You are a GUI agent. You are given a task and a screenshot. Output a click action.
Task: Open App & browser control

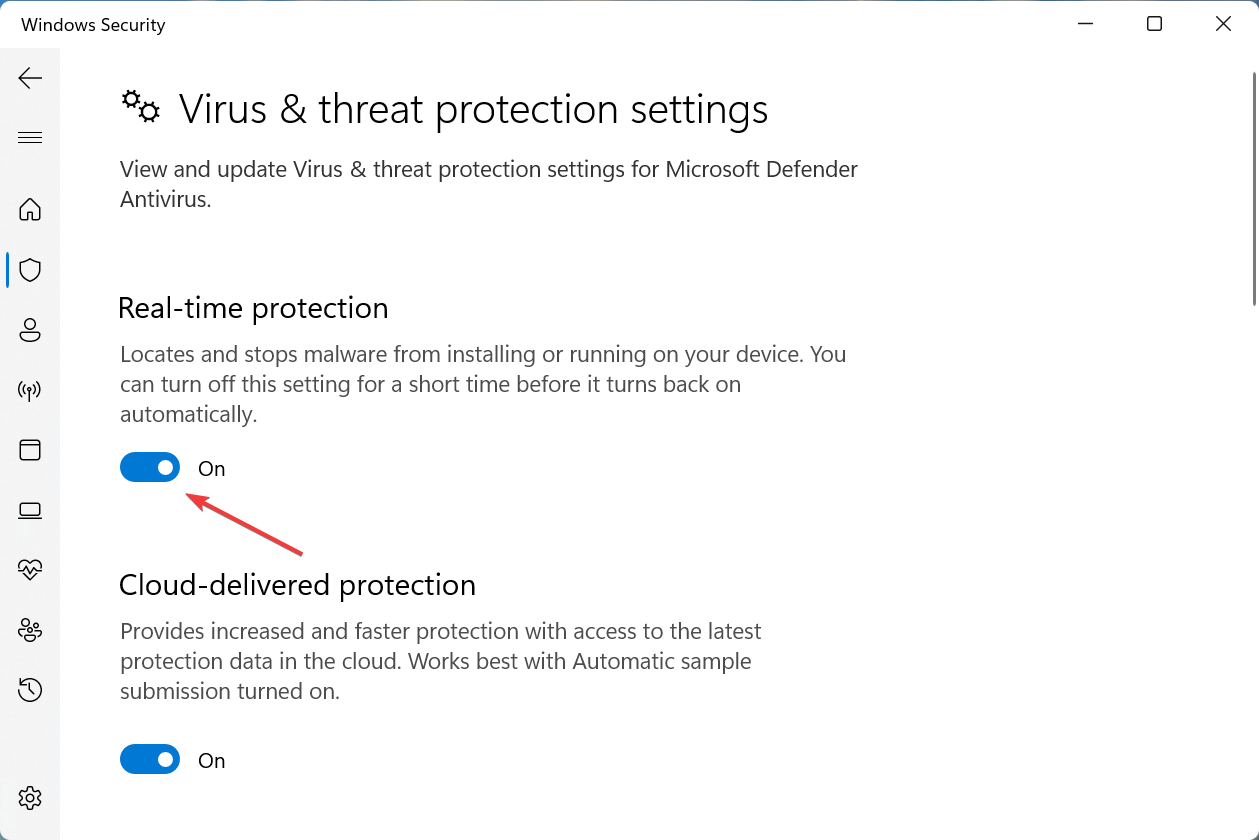pyautogui.click(x=30, y=450)
